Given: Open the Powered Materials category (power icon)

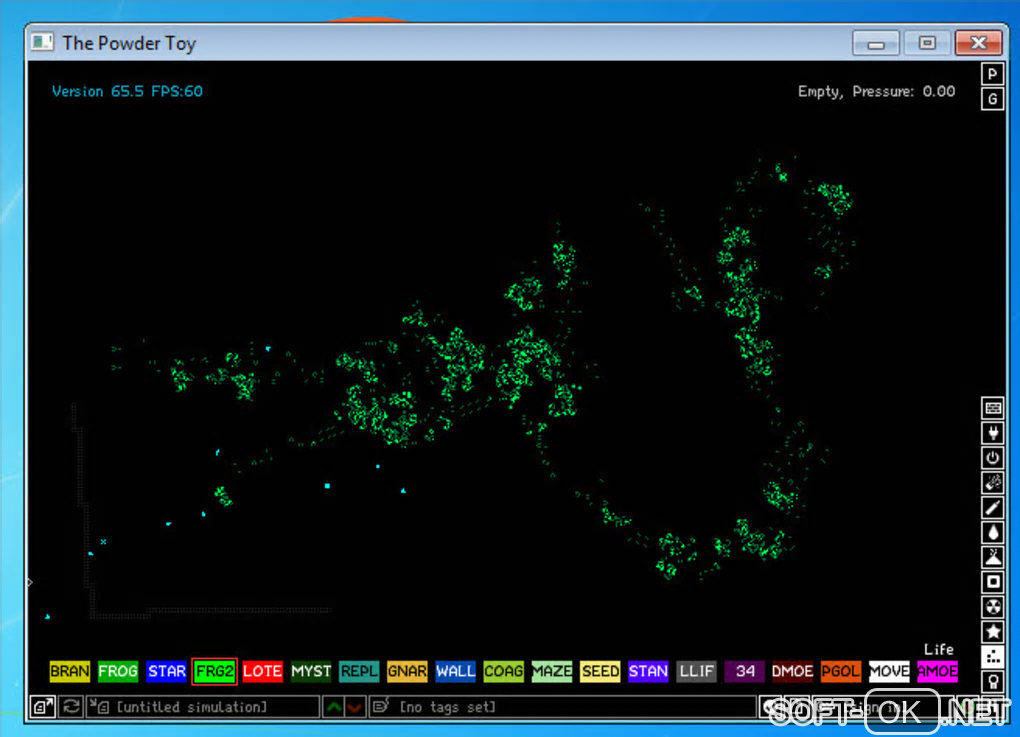Looking at the screenshot, I should [993, 457].
